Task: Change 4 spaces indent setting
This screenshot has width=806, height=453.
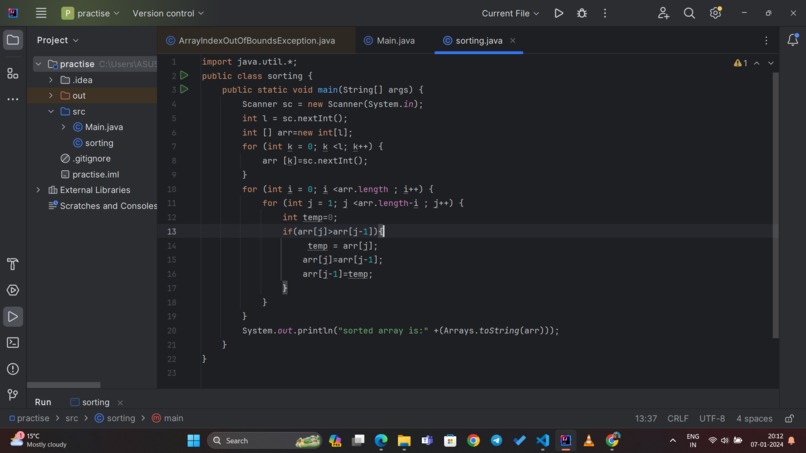Action: [x=754, y=419]
